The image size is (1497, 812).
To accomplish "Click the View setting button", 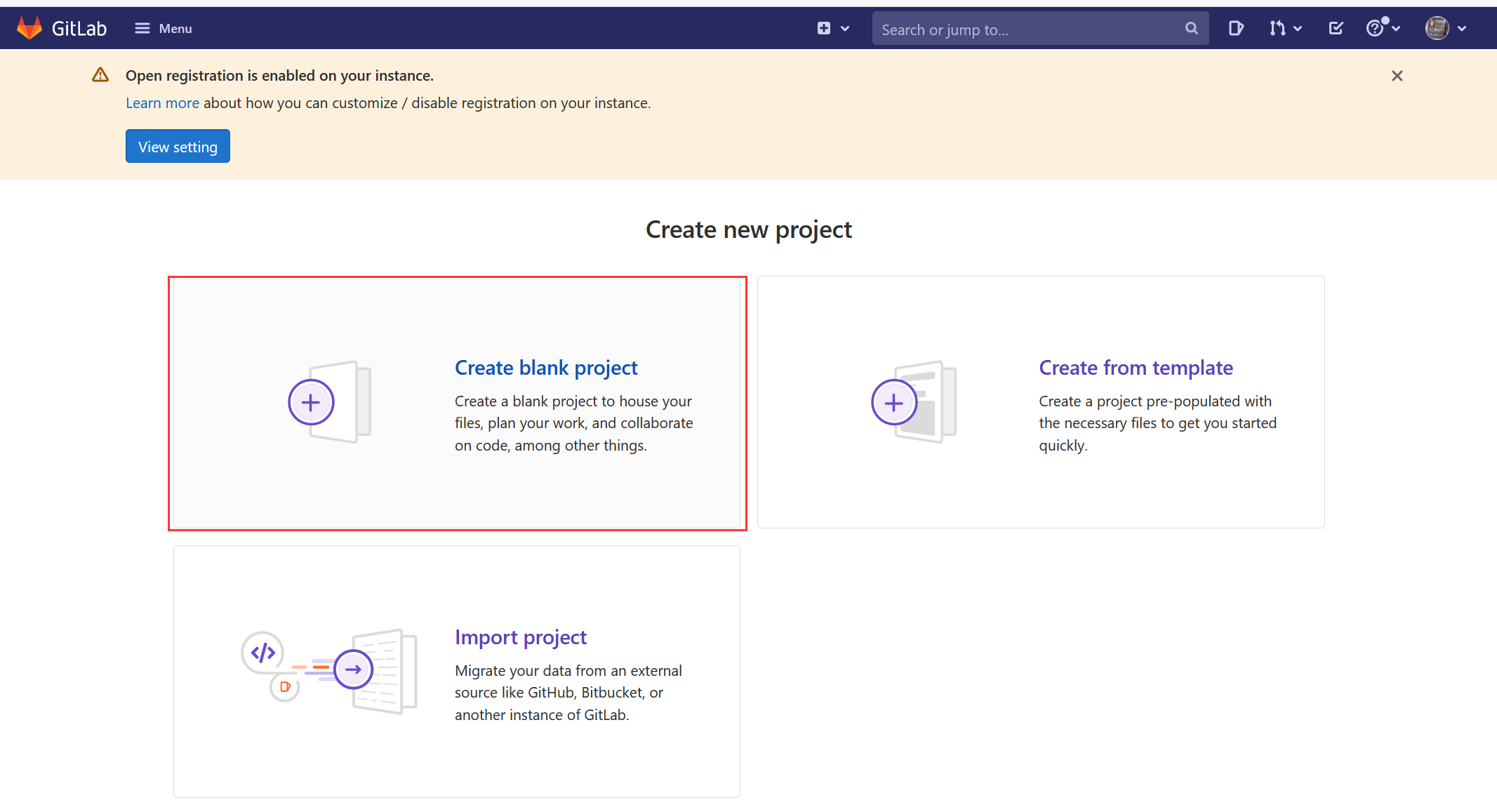I will click(x=178, y=146).
